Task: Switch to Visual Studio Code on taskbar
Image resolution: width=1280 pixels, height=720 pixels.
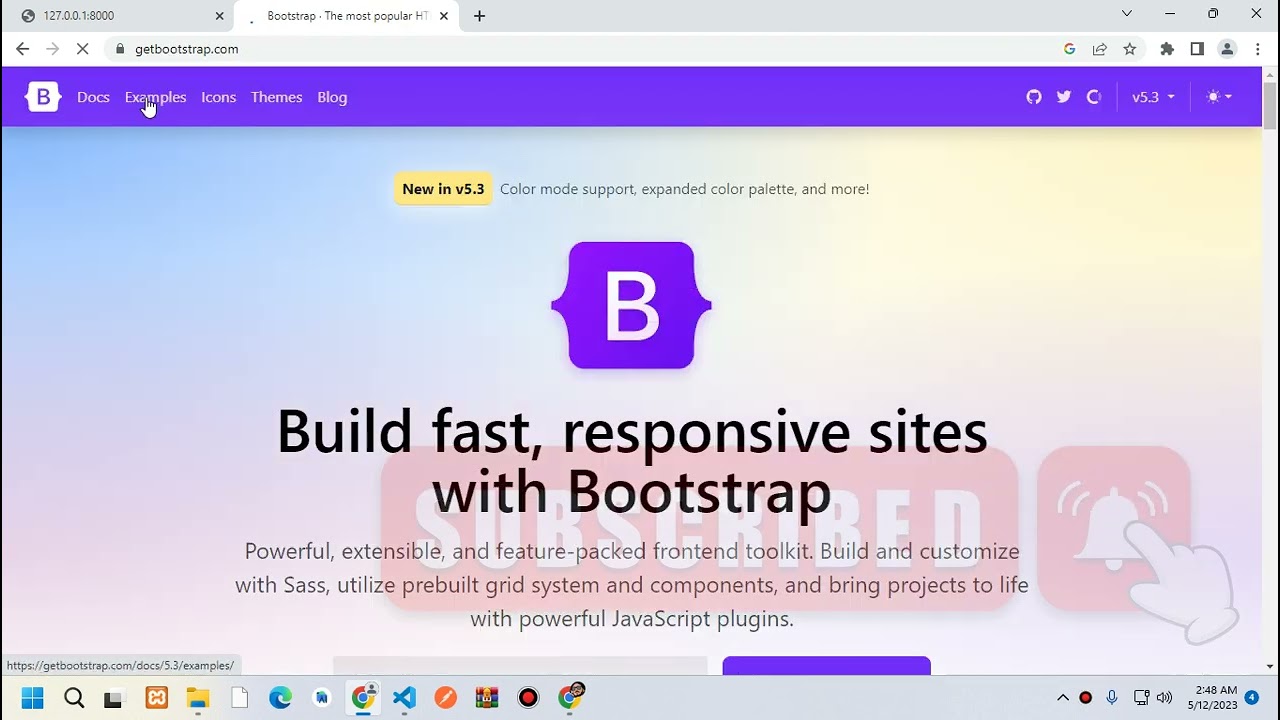Action: (404, 697)
